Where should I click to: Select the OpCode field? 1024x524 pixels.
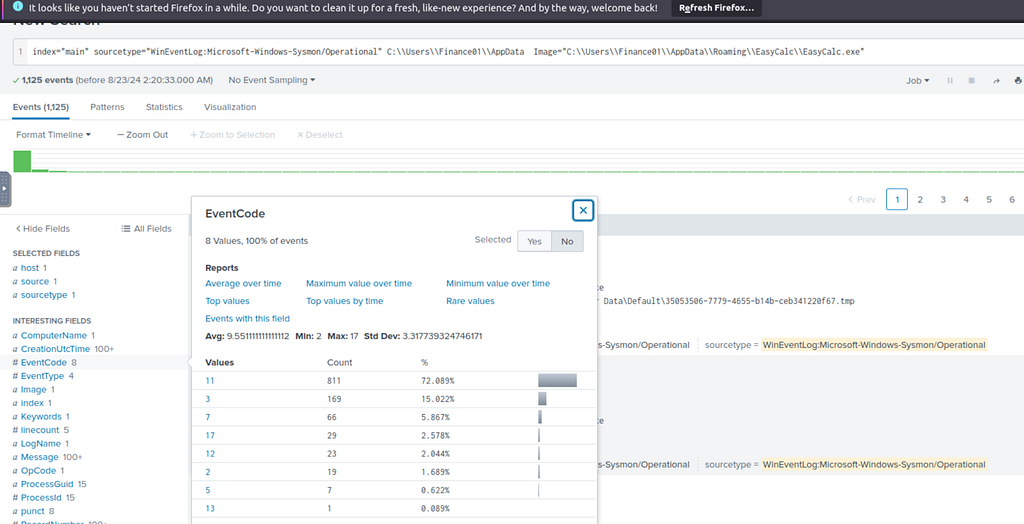click(38, 470)
